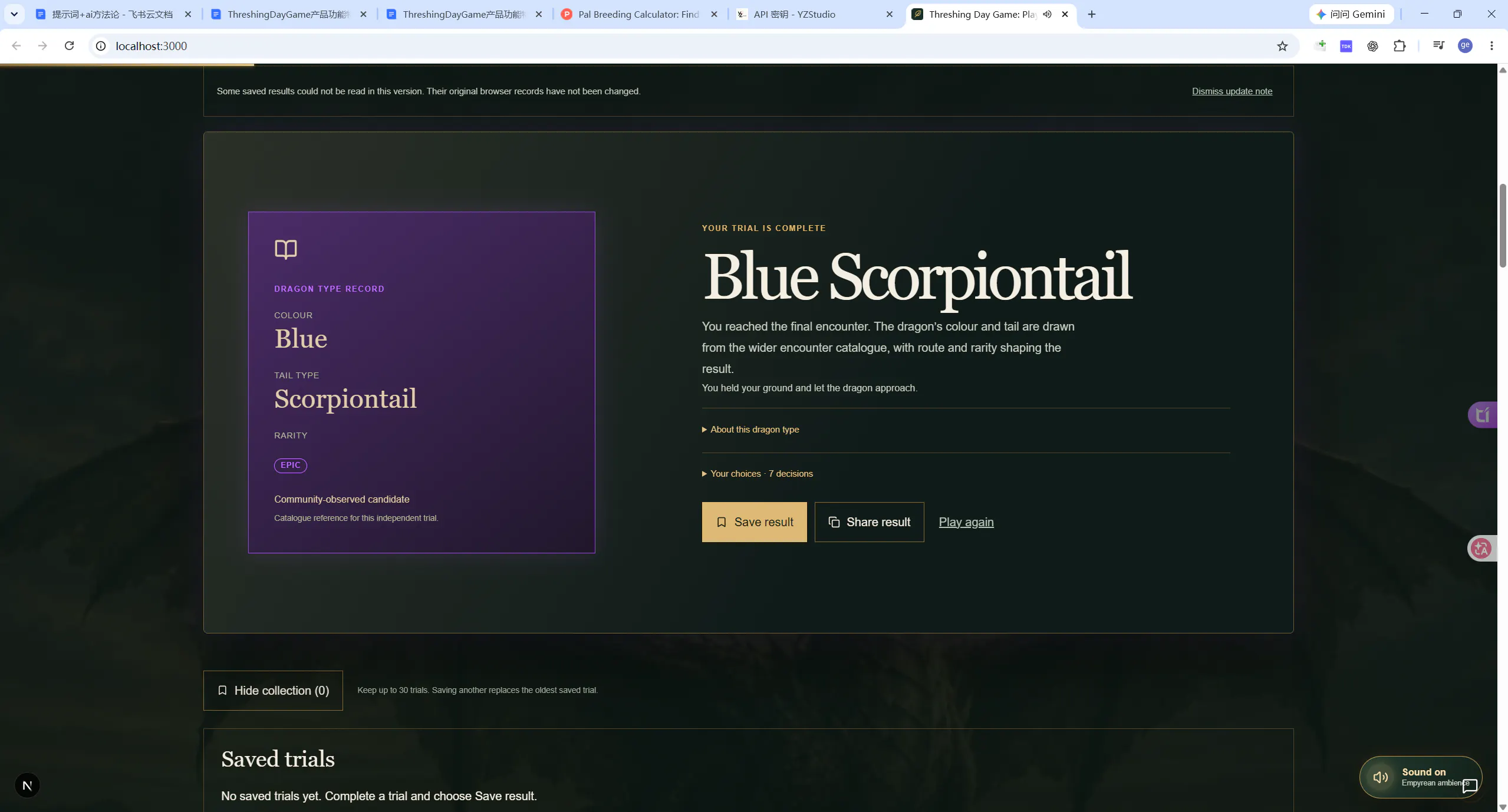Click the 问问 Gemini button
Image resolution: width=1508 pixels, height=812 pixels.
coord(1351,14)
